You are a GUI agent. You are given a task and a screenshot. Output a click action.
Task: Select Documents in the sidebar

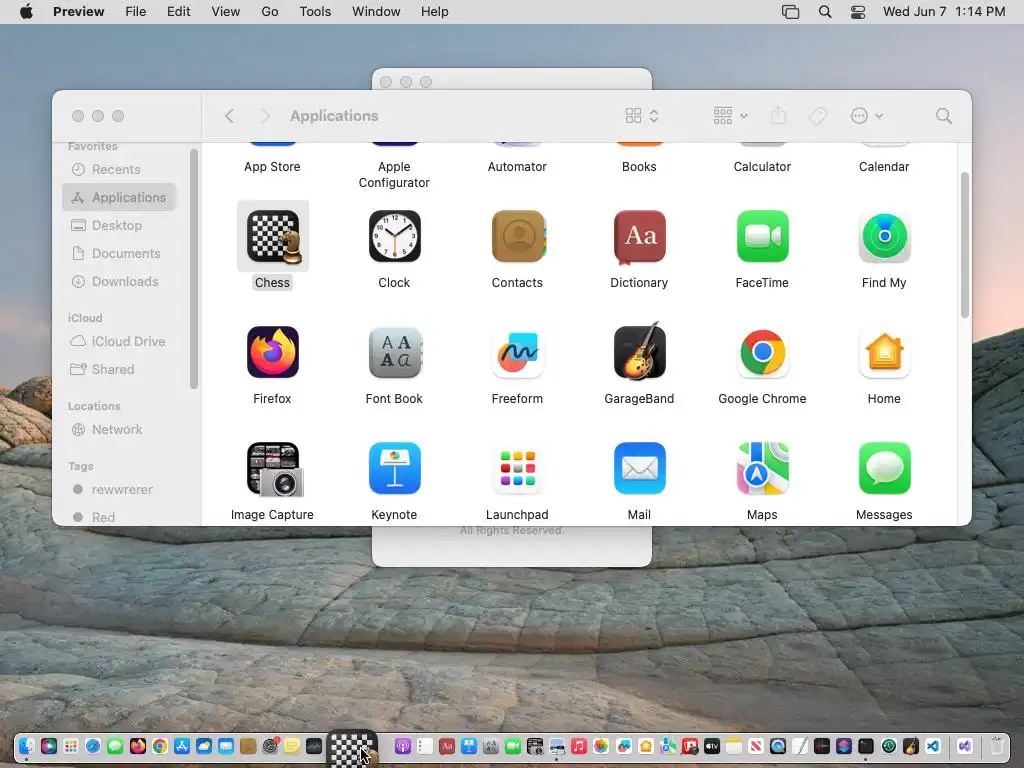(x=119, y=253)
